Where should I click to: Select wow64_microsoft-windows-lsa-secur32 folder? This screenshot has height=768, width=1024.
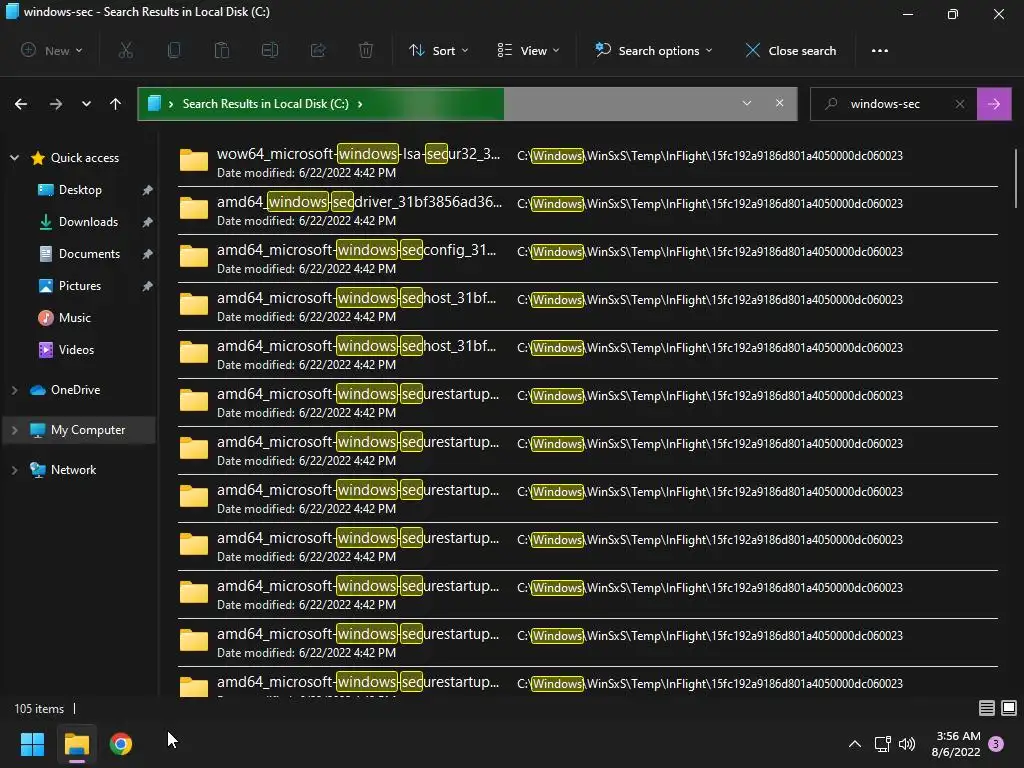click(x=587, y=162)
